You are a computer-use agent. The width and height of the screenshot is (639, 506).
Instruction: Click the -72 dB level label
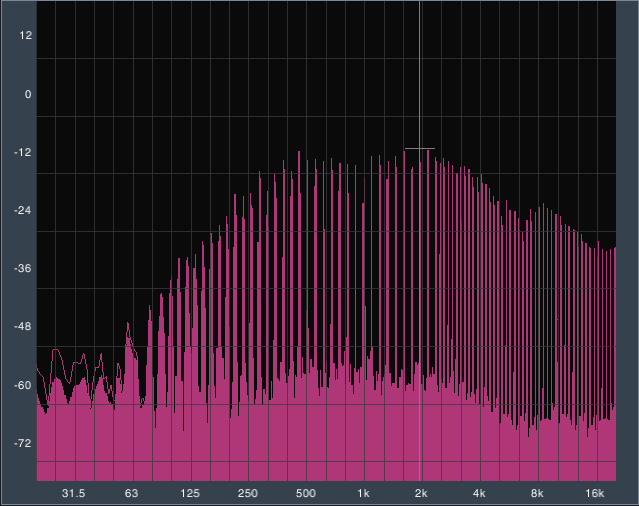point(23,443)
